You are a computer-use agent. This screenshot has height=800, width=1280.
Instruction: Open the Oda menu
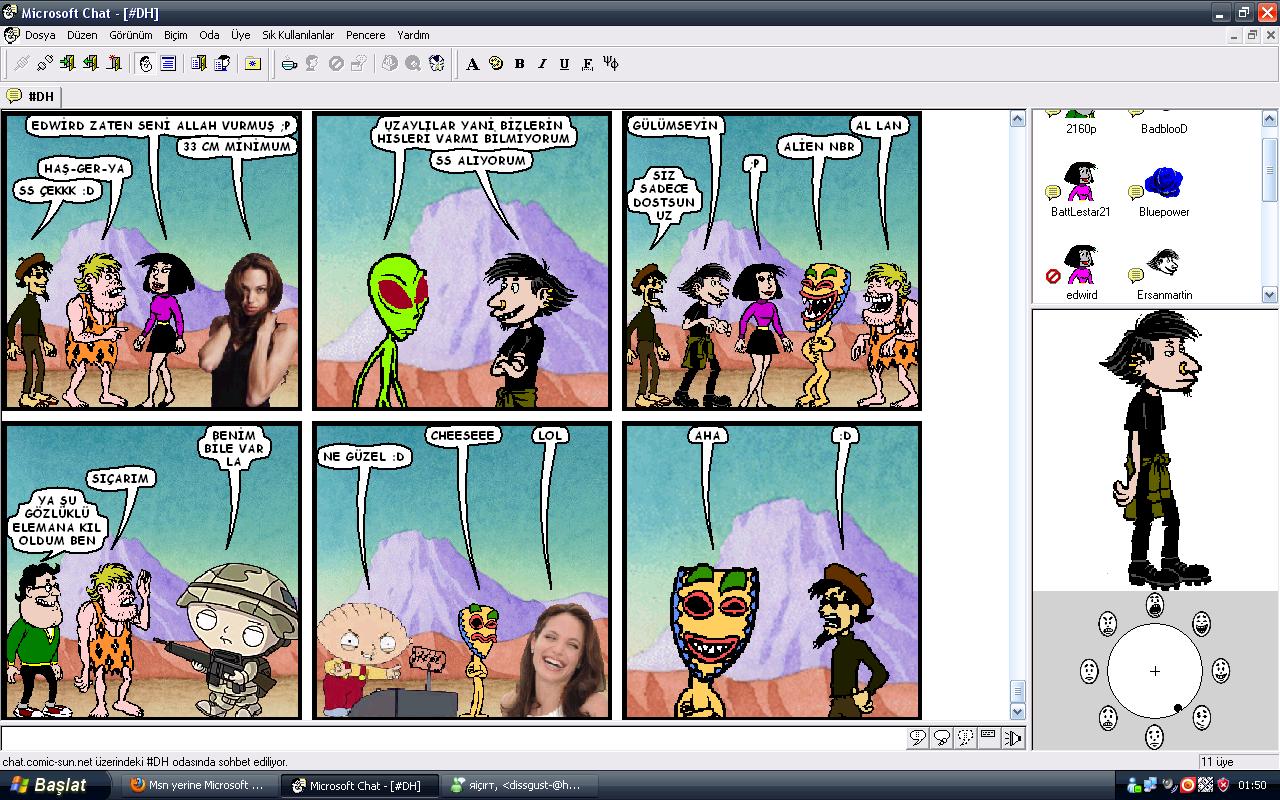(209, 35)
